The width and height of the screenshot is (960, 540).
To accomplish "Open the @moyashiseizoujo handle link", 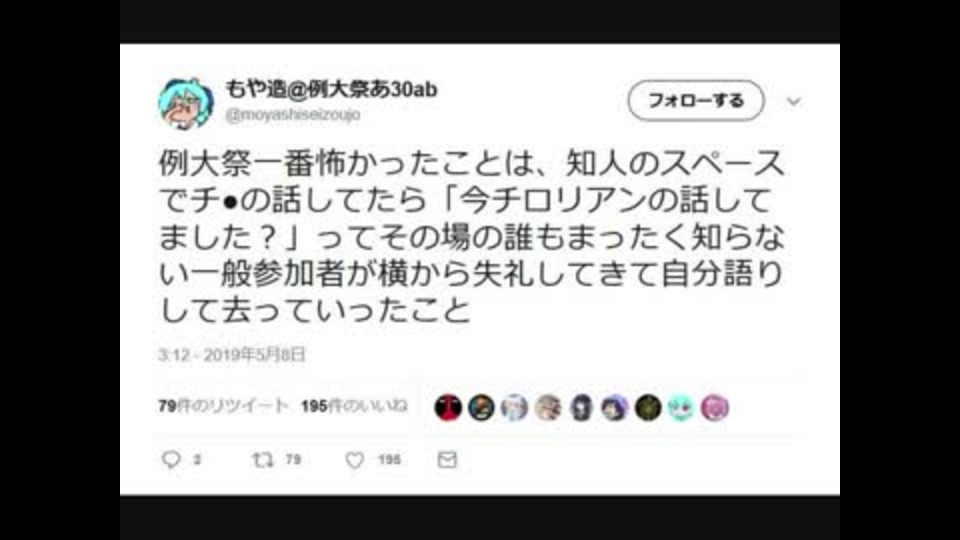I will tap(293, 114).
